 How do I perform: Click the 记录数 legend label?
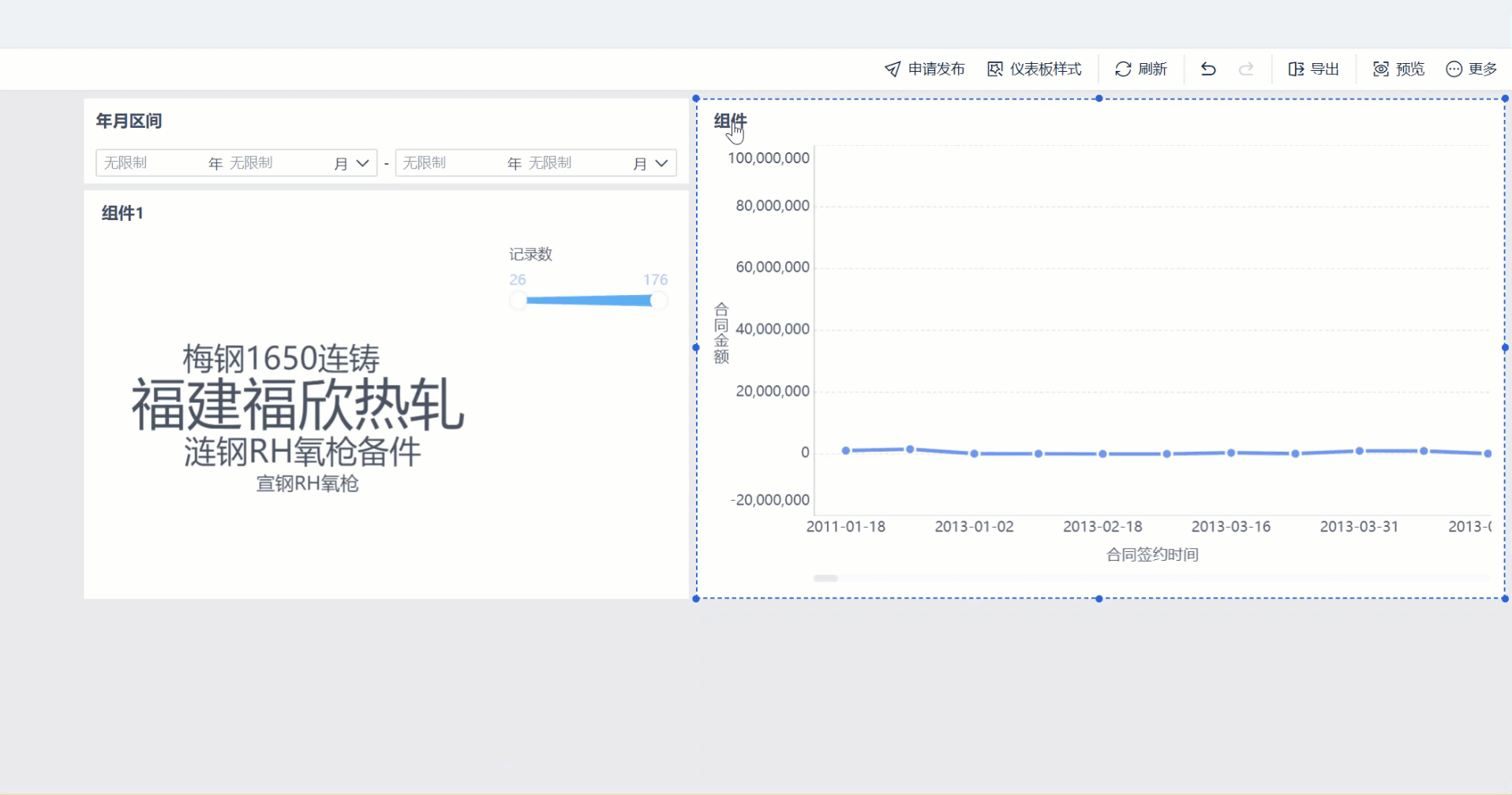tap(530, 254)
